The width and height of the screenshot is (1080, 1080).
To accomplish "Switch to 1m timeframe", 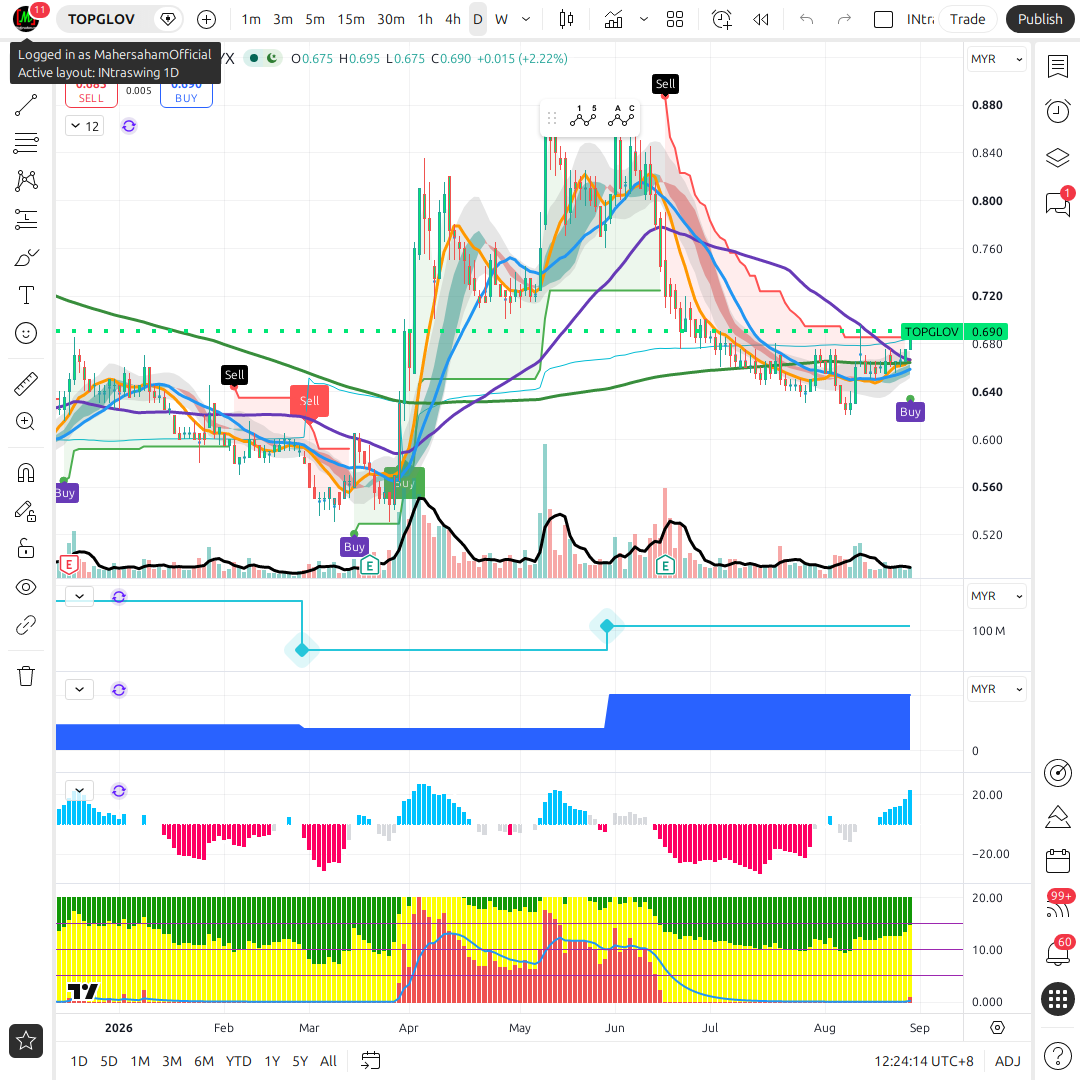I will 251,19.
